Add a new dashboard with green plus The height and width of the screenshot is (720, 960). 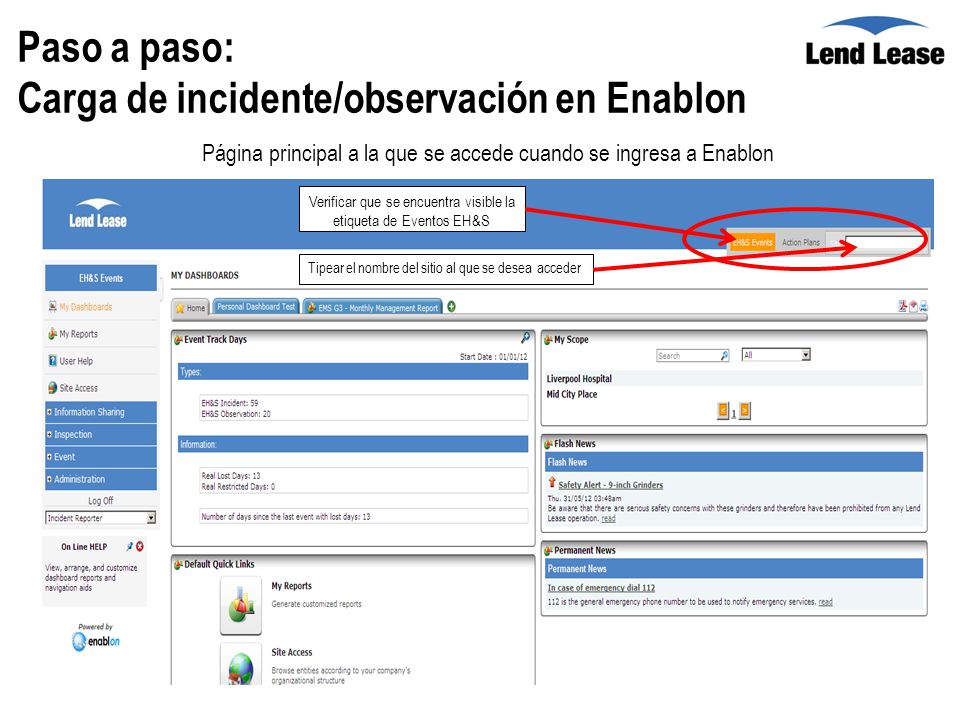(x=451, y=306)
